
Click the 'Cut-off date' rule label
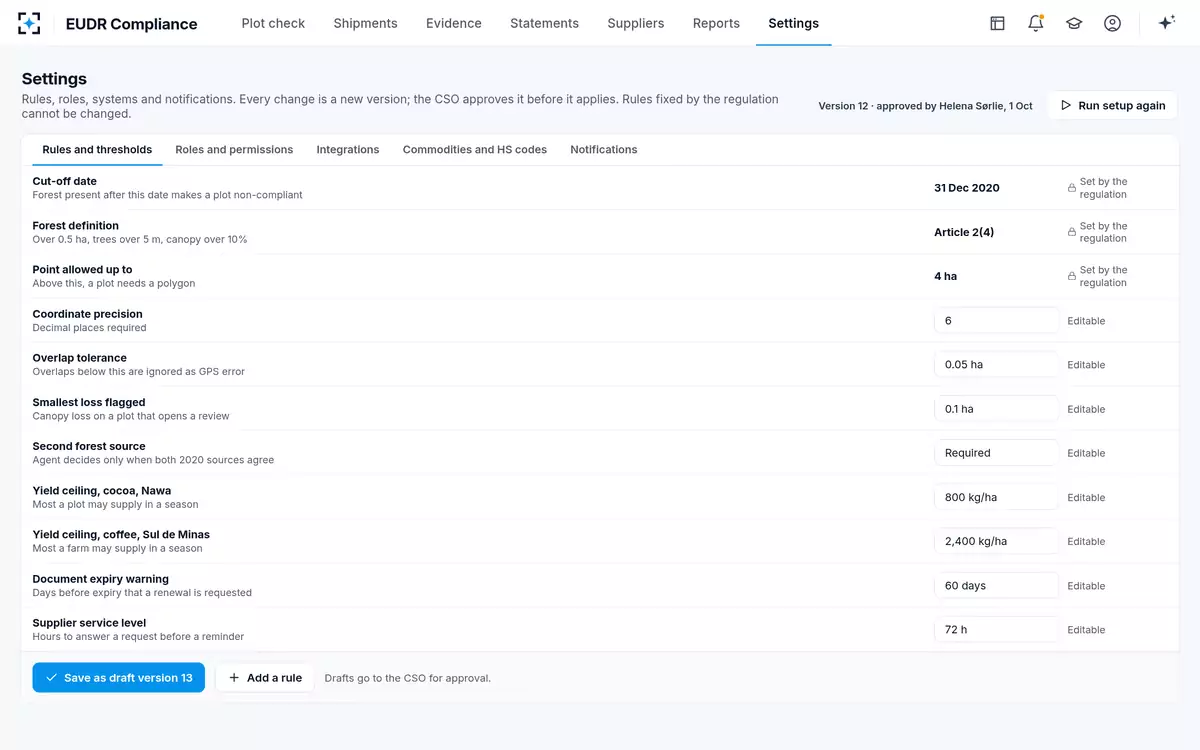coord(65,181)
